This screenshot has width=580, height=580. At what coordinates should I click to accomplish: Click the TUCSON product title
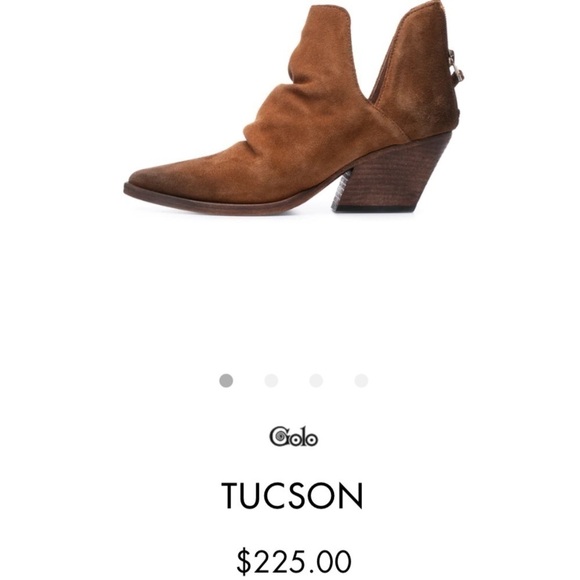(x=292, y=496)
